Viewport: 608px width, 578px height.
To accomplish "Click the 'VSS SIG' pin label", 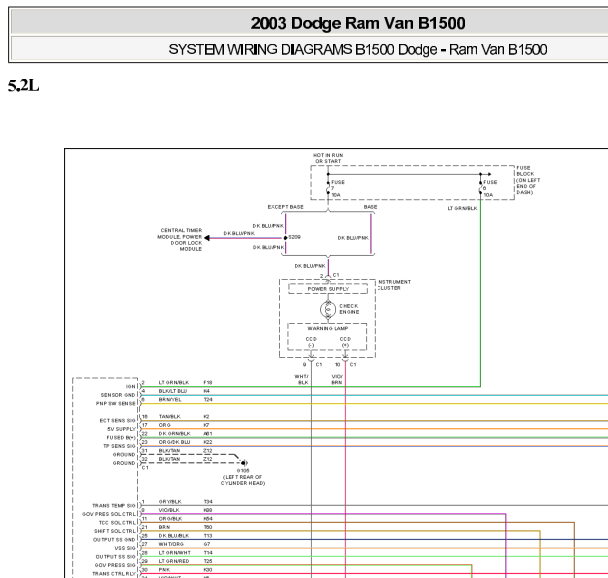I will [x=125, y=549].
